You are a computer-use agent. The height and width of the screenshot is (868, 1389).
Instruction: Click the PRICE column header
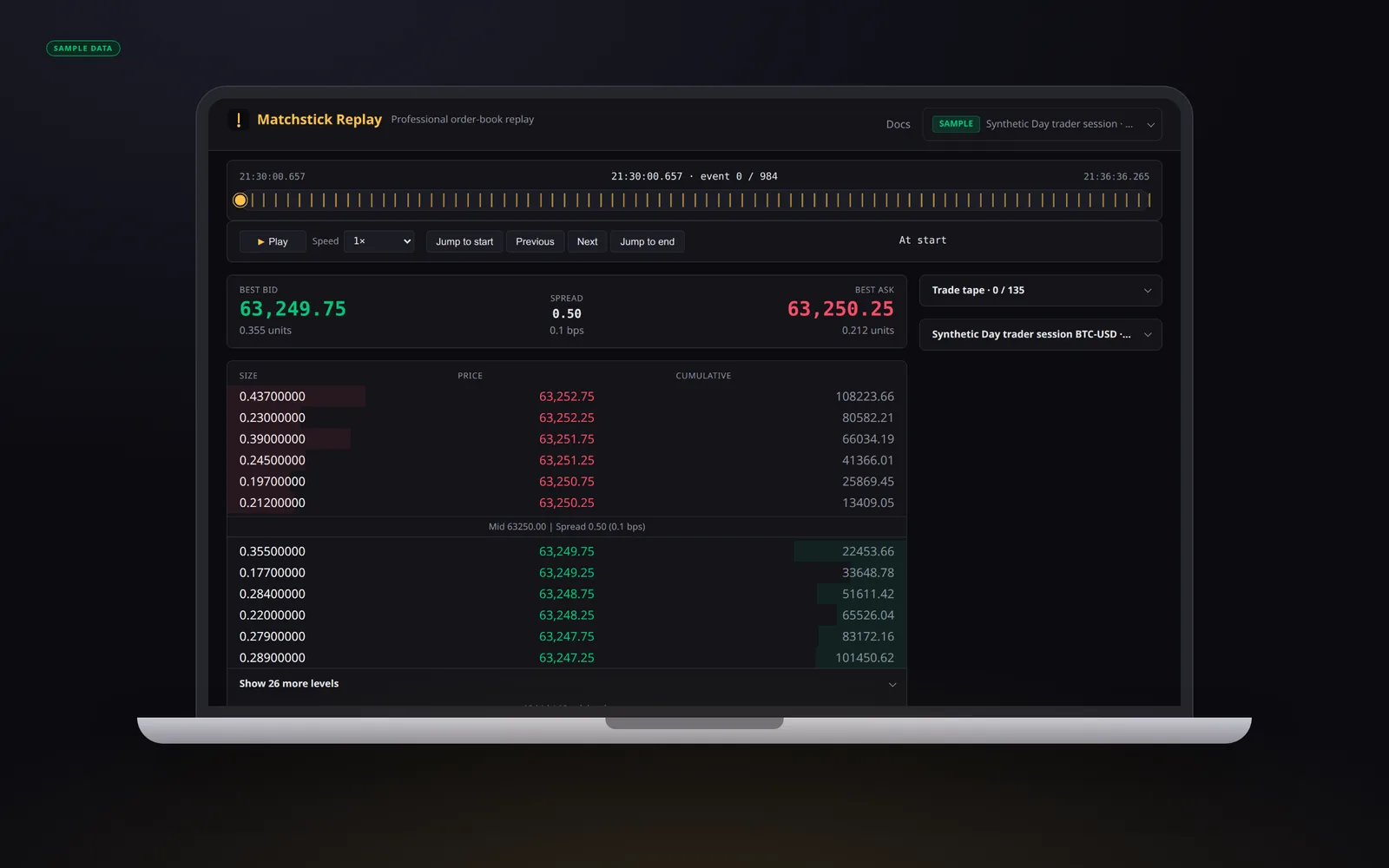470,376
